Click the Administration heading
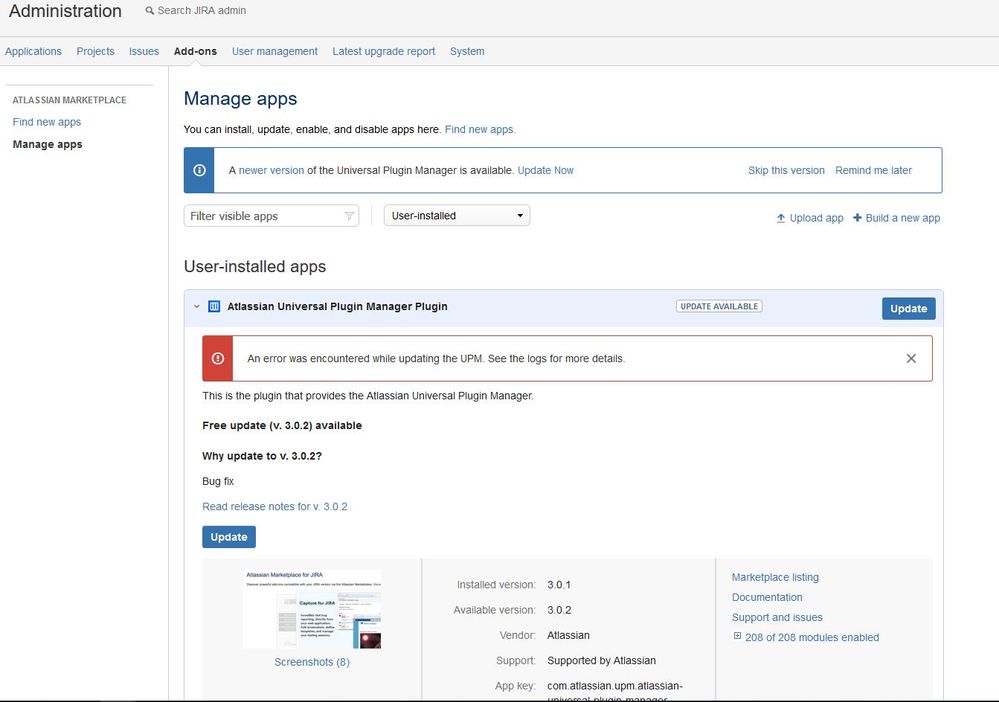 [x=65, y=11]
